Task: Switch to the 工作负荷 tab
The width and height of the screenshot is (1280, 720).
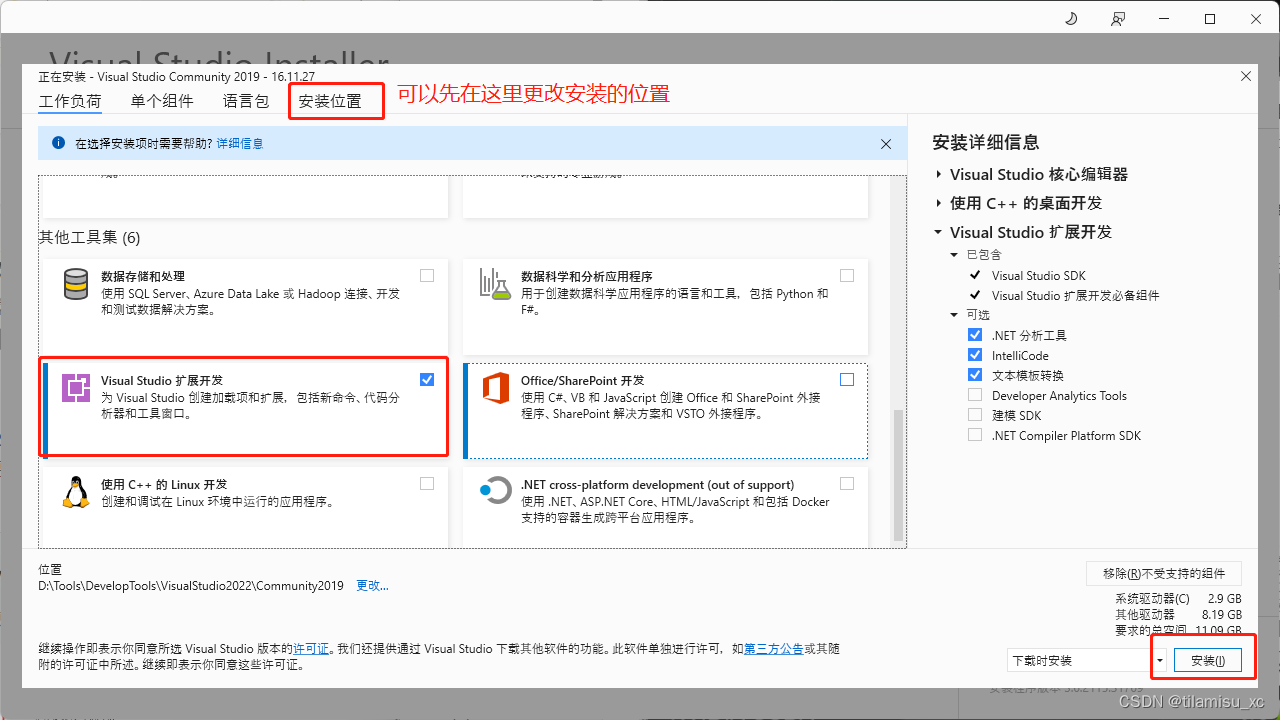Action: click(x=70, y=101)
